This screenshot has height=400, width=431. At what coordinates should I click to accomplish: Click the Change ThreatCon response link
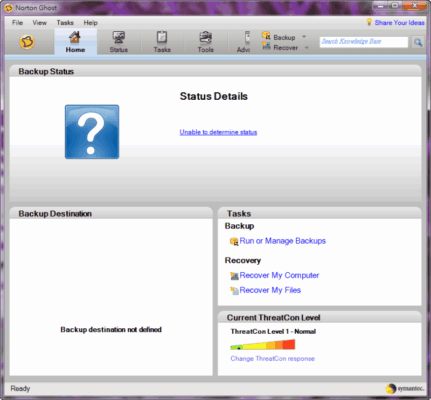pos(273,359)
